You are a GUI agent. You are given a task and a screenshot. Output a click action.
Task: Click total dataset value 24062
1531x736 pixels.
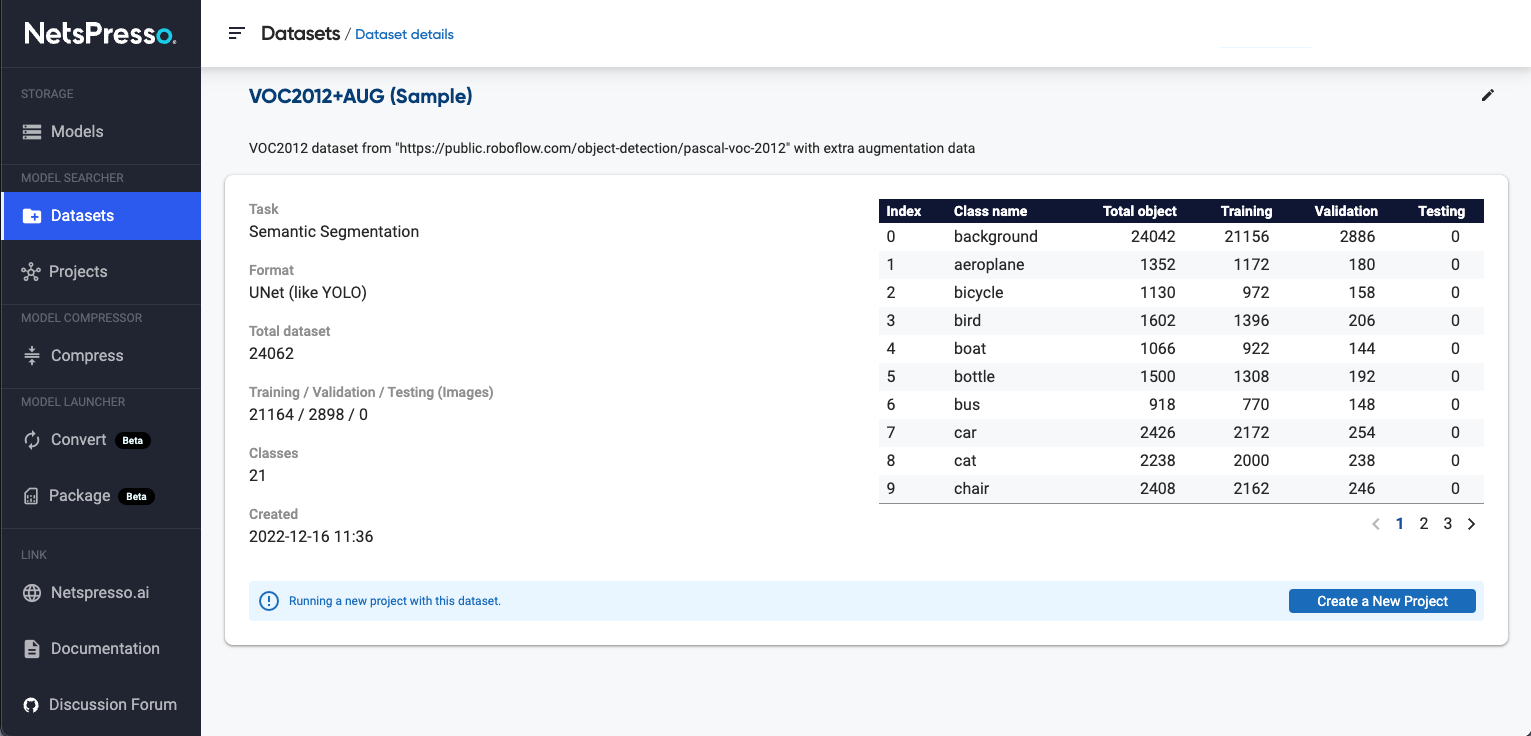271,354
